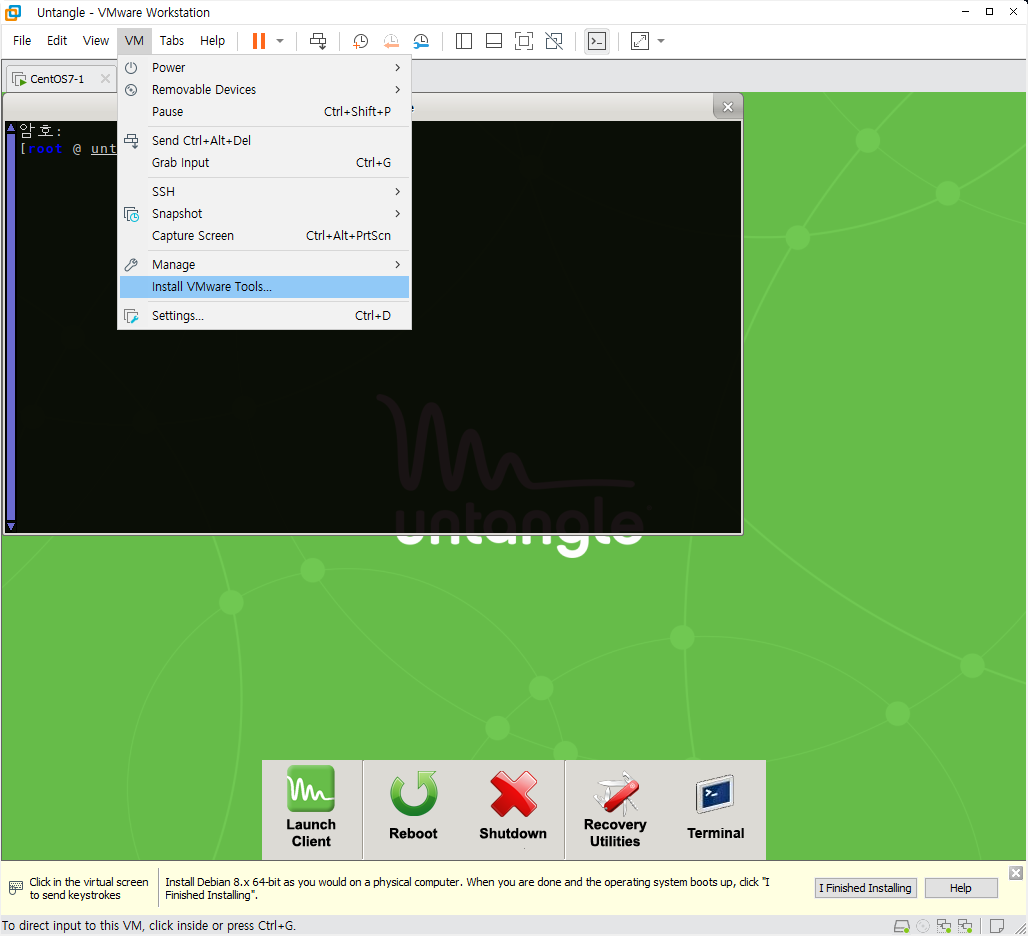Open the Help menu
This screenshot has width=1028, height=936.
(212, 41)
